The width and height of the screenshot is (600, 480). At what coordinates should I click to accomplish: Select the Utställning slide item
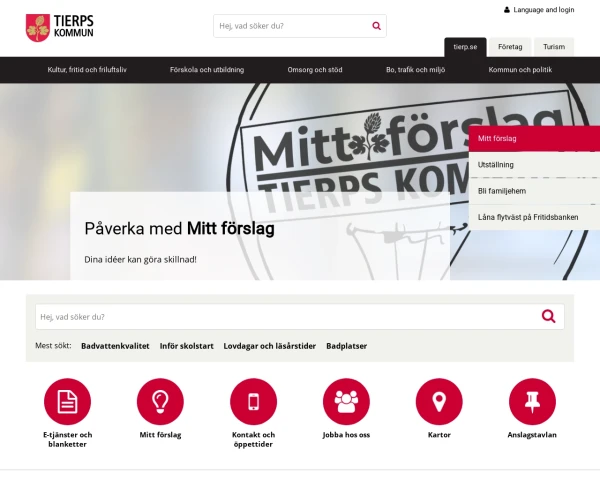(534, 165)
